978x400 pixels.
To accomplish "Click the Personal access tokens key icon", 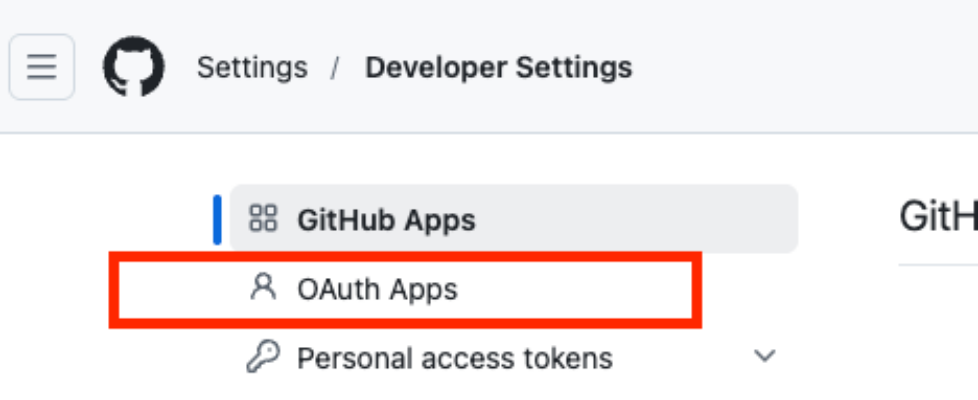I will (262, 357).
